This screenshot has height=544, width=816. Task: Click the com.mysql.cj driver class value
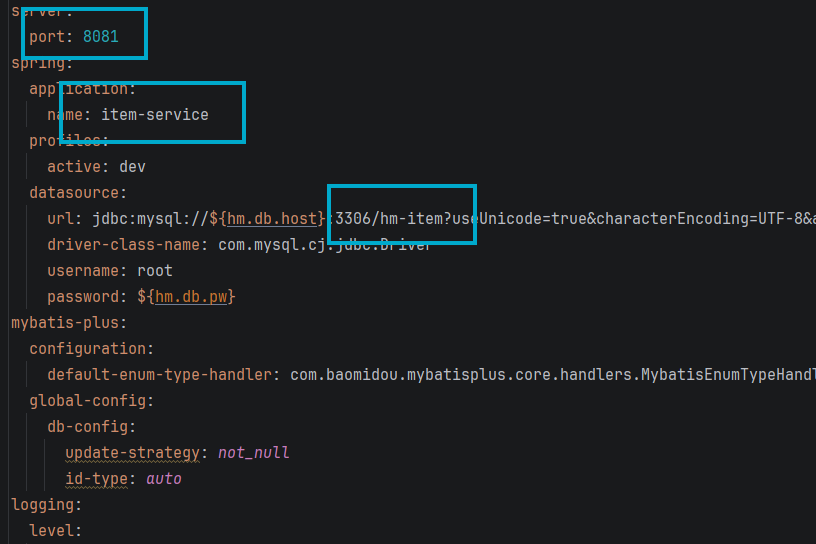coord(325,245)
